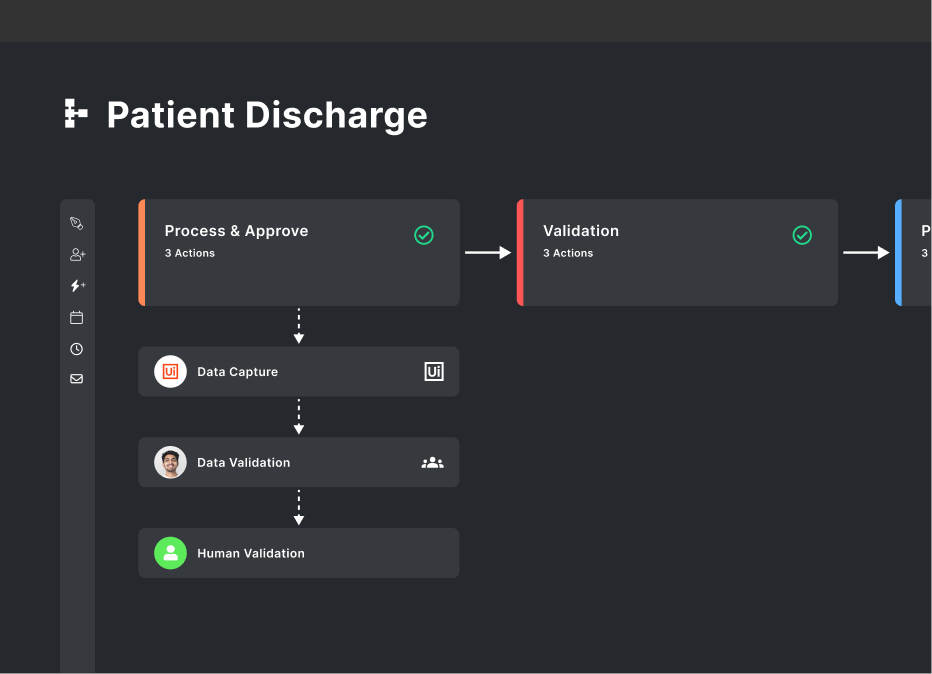Screen dimensions: 932x674
Task: Select the pen annotation tool in the sidebar
Action: [x=77, y=222]
